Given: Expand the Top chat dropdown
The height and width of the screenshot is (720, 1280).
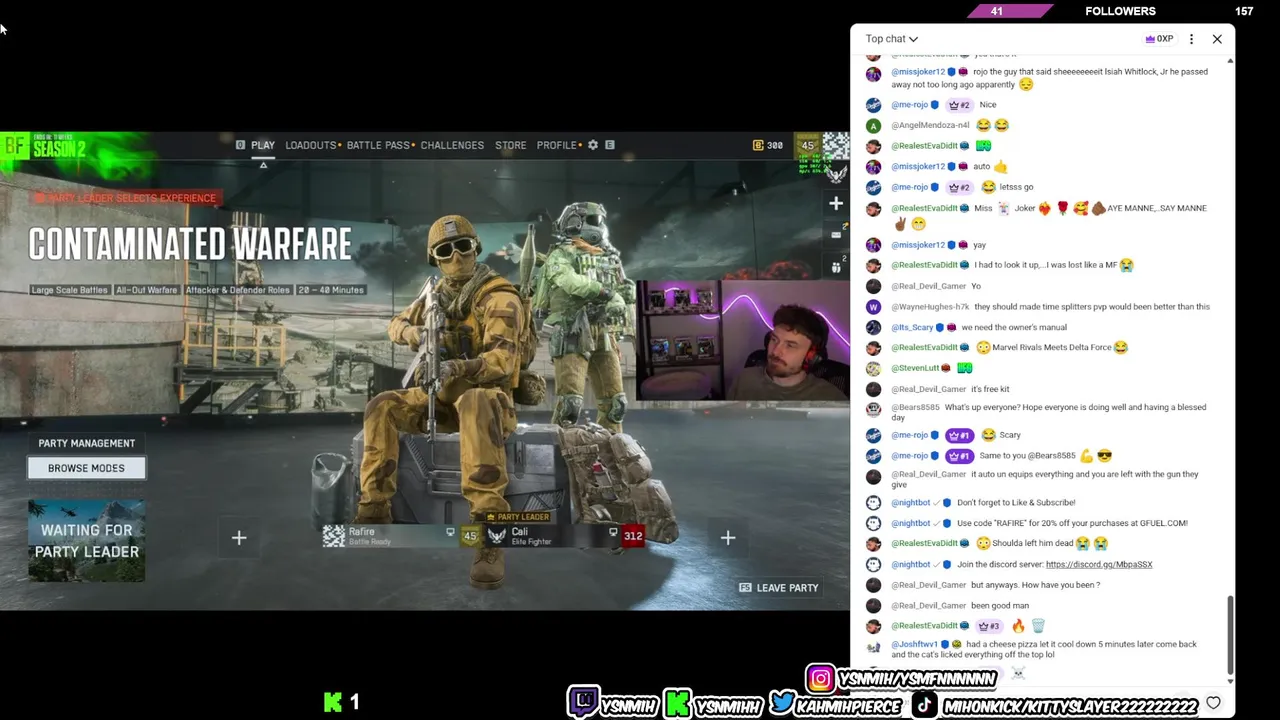Looking at the screenshot, I should [x=892, y=39].
